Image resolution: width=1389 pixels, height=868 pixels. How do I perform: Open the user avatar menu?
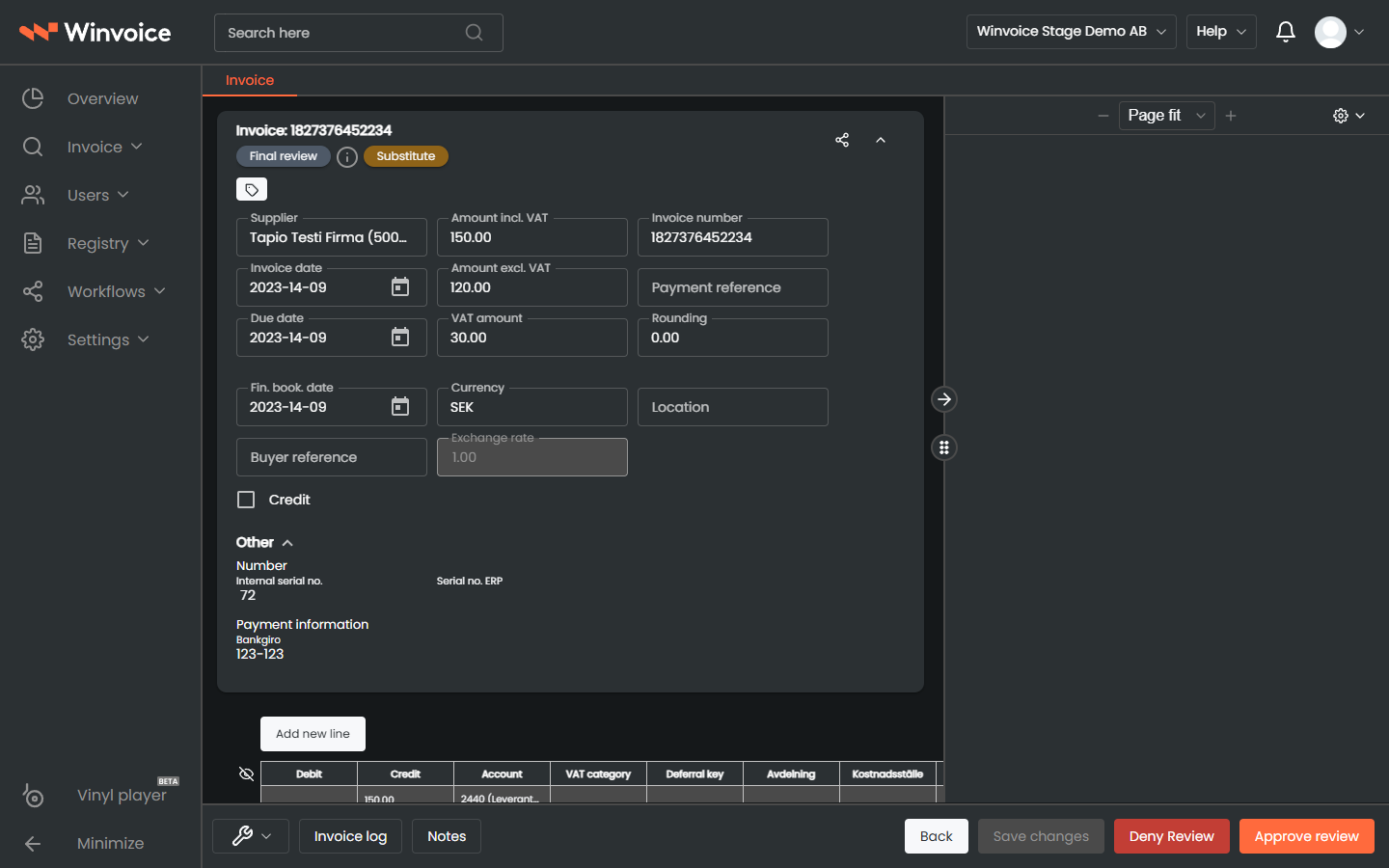pyautogui.click(x=1340, y=32)
